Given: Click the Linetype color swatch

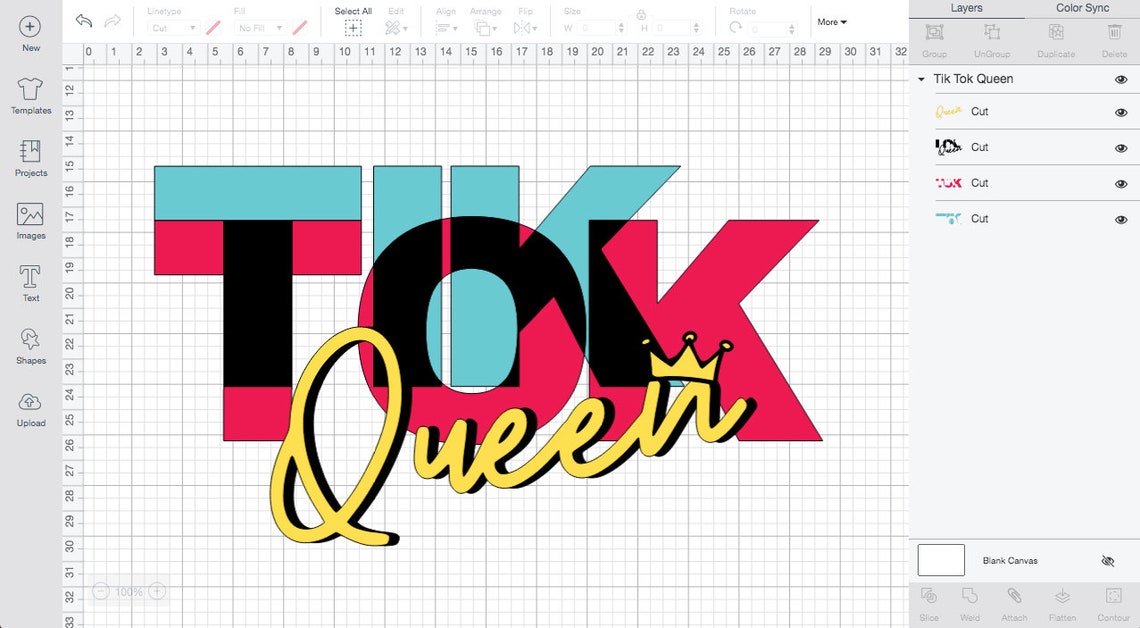Looking at the screenshot, I should tap(213, 28).
